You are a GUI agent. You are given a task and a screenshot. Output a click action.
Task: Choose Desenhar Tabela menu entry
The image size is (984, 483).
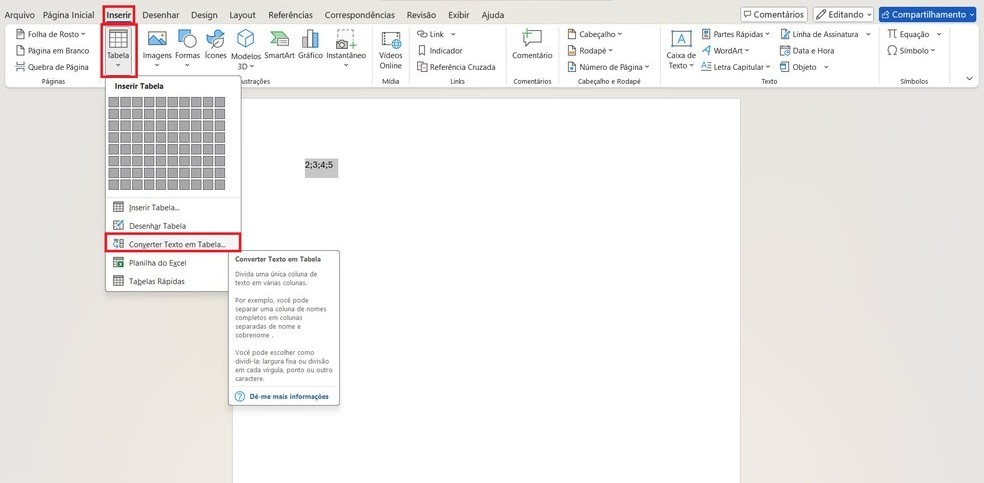pos(173,226)
